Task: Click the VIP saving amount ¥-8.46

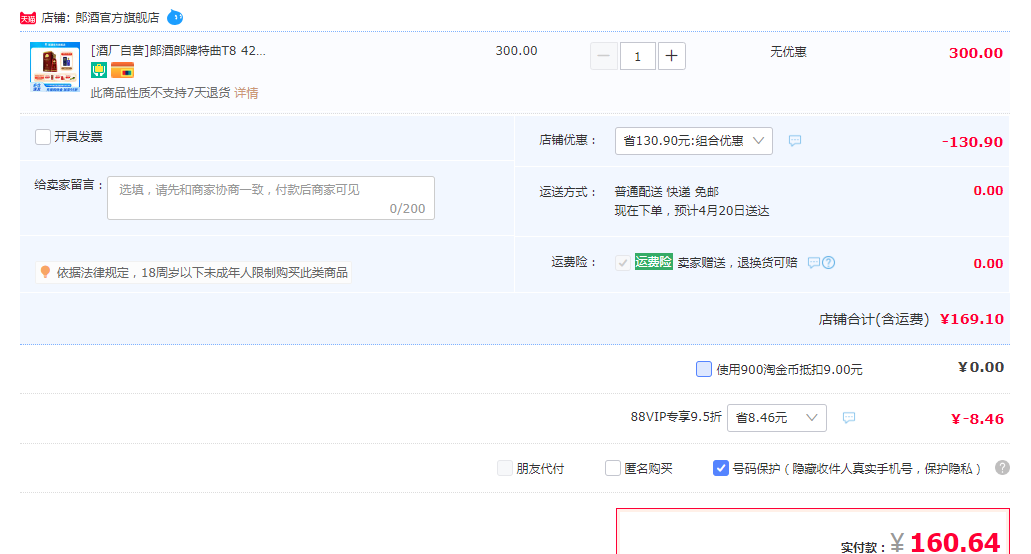Action: [977, 419]
